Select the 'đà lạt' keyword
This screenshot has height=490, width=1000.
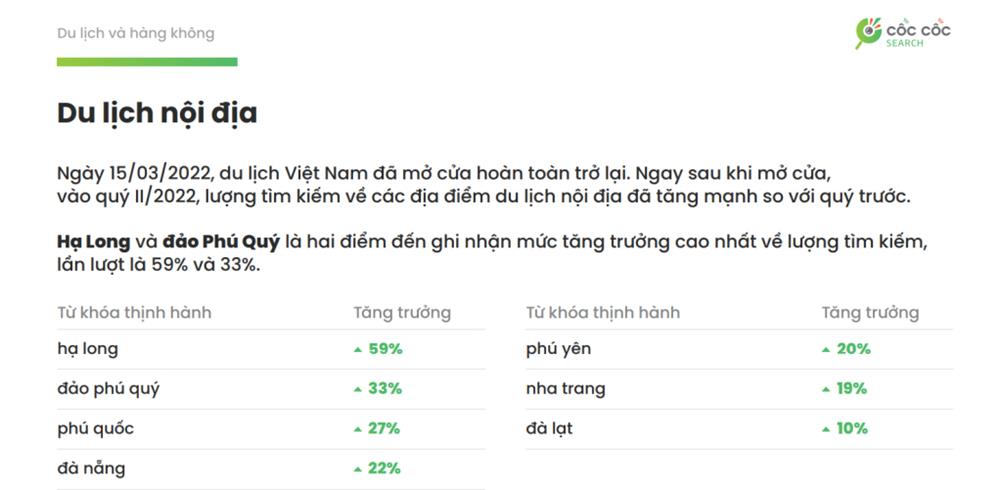point(549,428)
